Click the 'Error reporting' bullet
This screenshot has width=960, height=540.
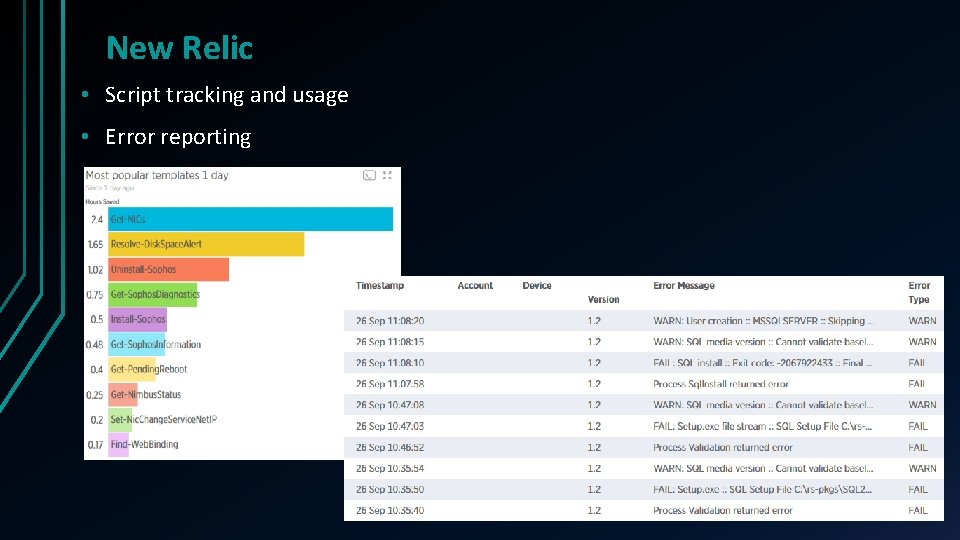[178, 137]
